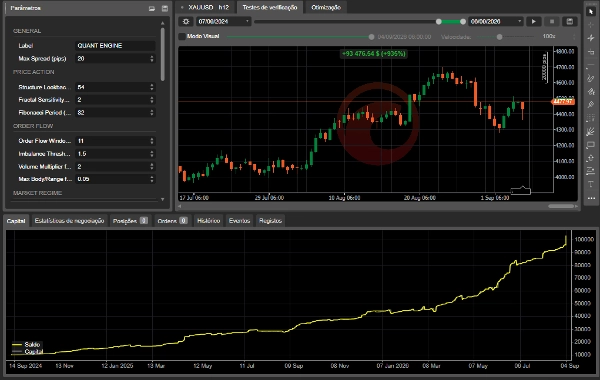The width and height of the screenshot is (600, 380).
Task: Click the Capital legend entry in equity chart
Action: (x=28, y=351)
